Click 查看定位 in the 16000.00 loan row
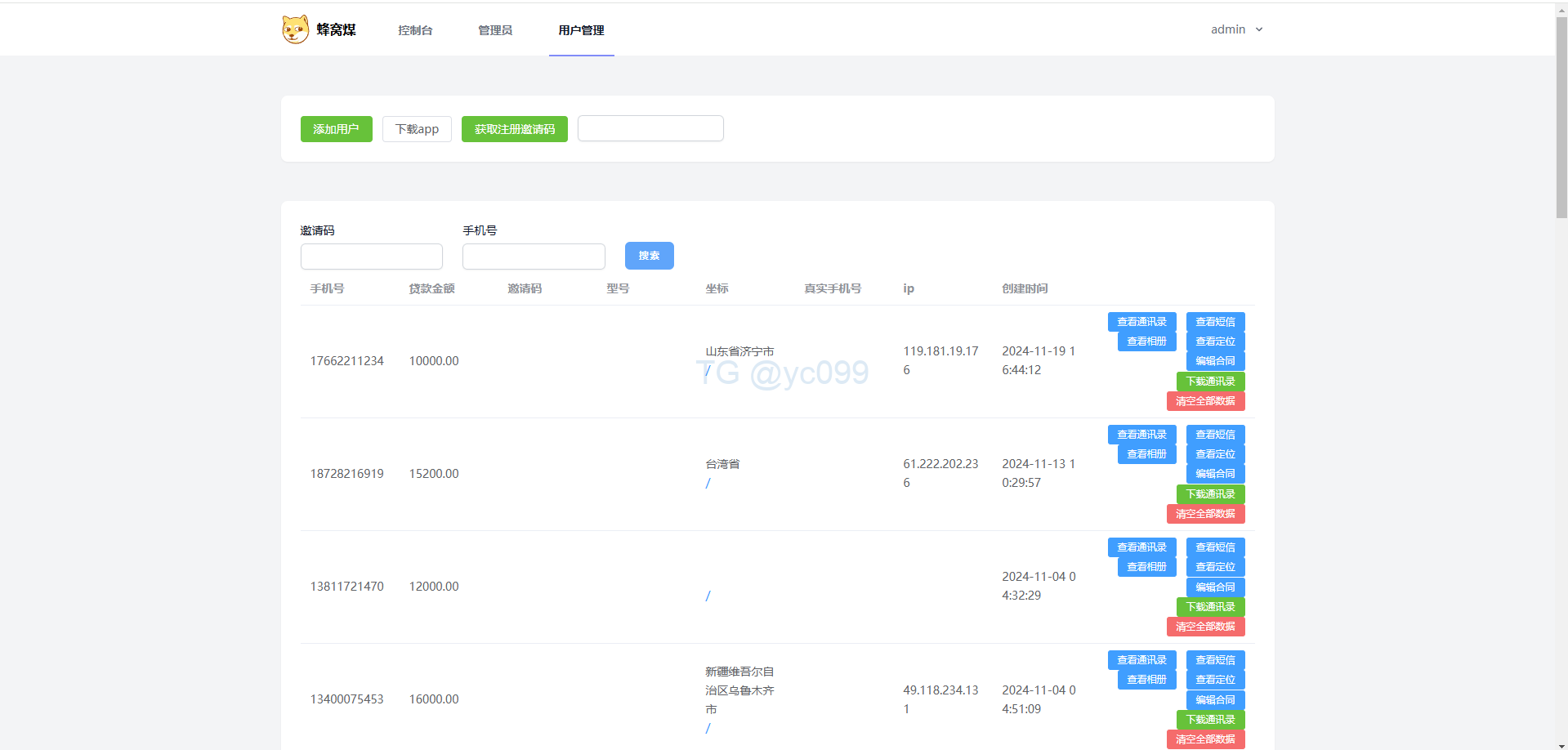 pyautogui.click(x=1215, y=680)
